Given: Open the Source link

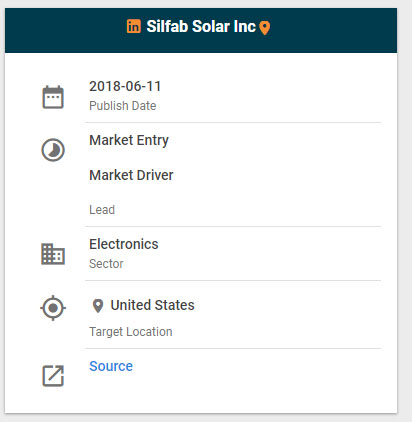Looking at the screenshot, I should 111,366.
